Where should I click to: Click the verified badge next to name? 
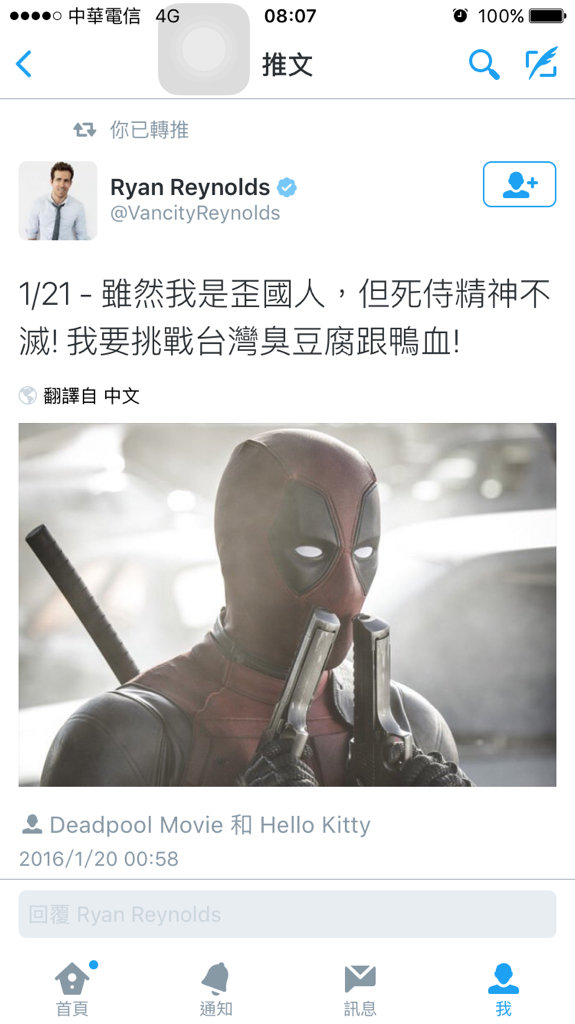[287, 187]
